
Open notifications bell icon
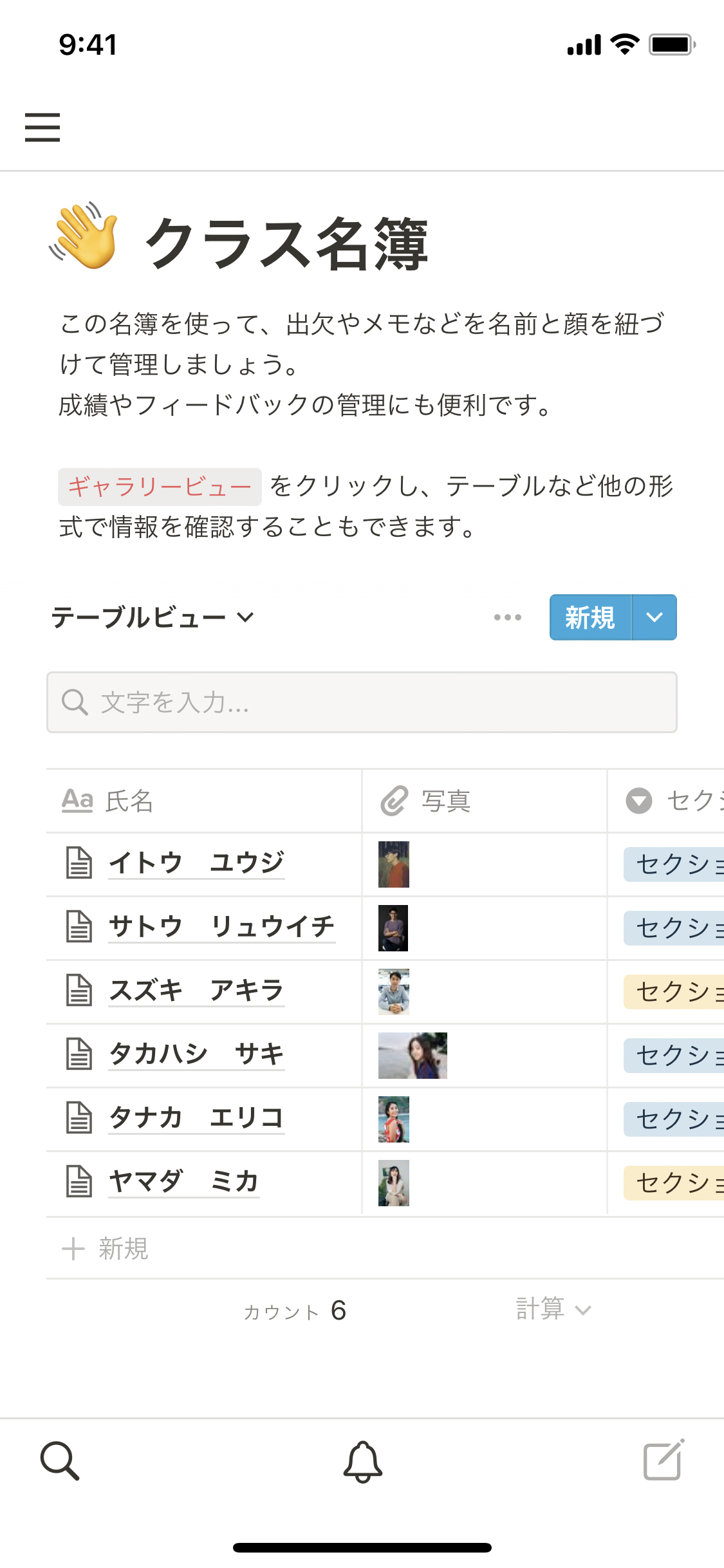362,1461
